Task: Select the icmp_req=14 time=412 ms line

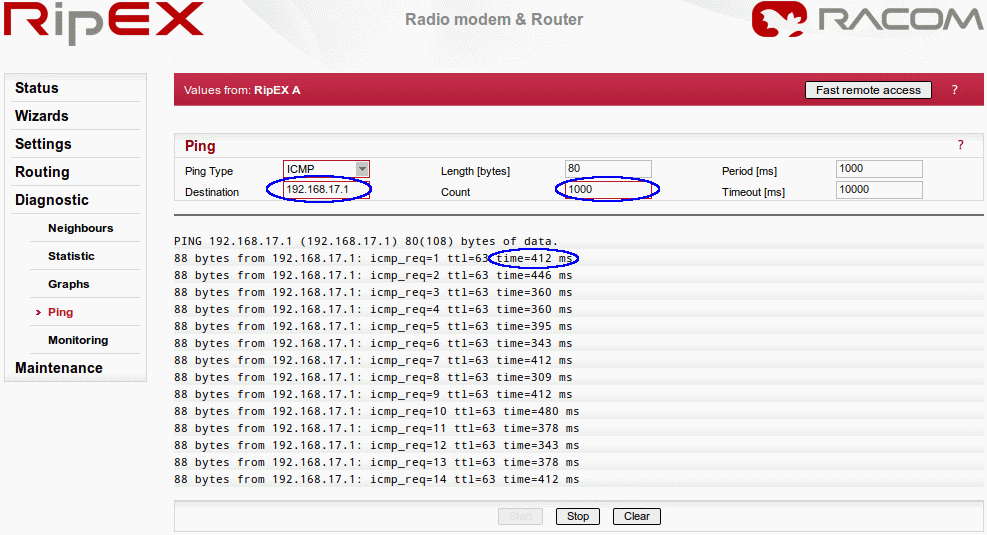Action: (x=376, y=479)
